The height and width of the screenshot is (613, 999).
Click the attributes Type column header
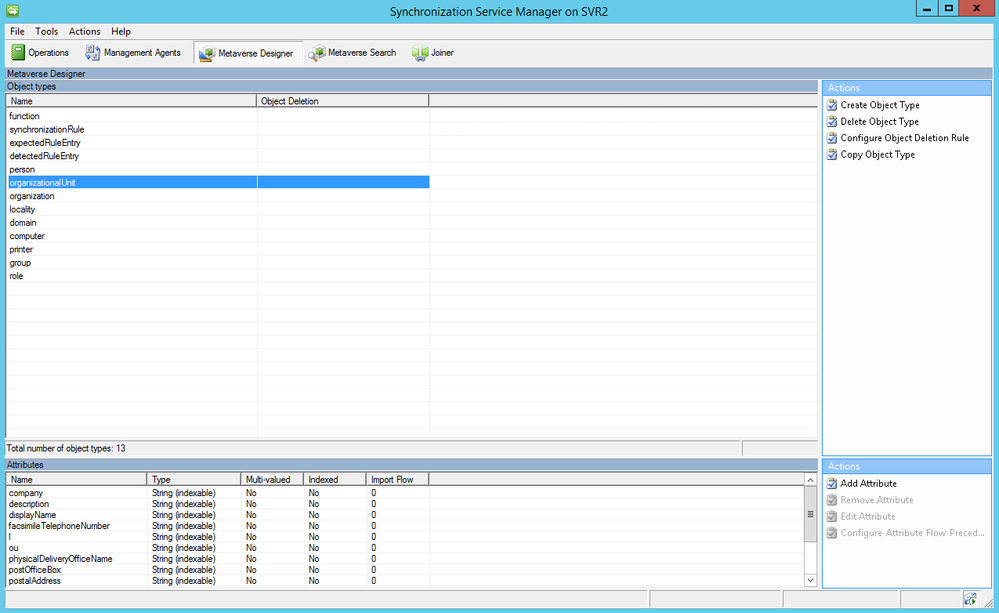click(194, 479)
